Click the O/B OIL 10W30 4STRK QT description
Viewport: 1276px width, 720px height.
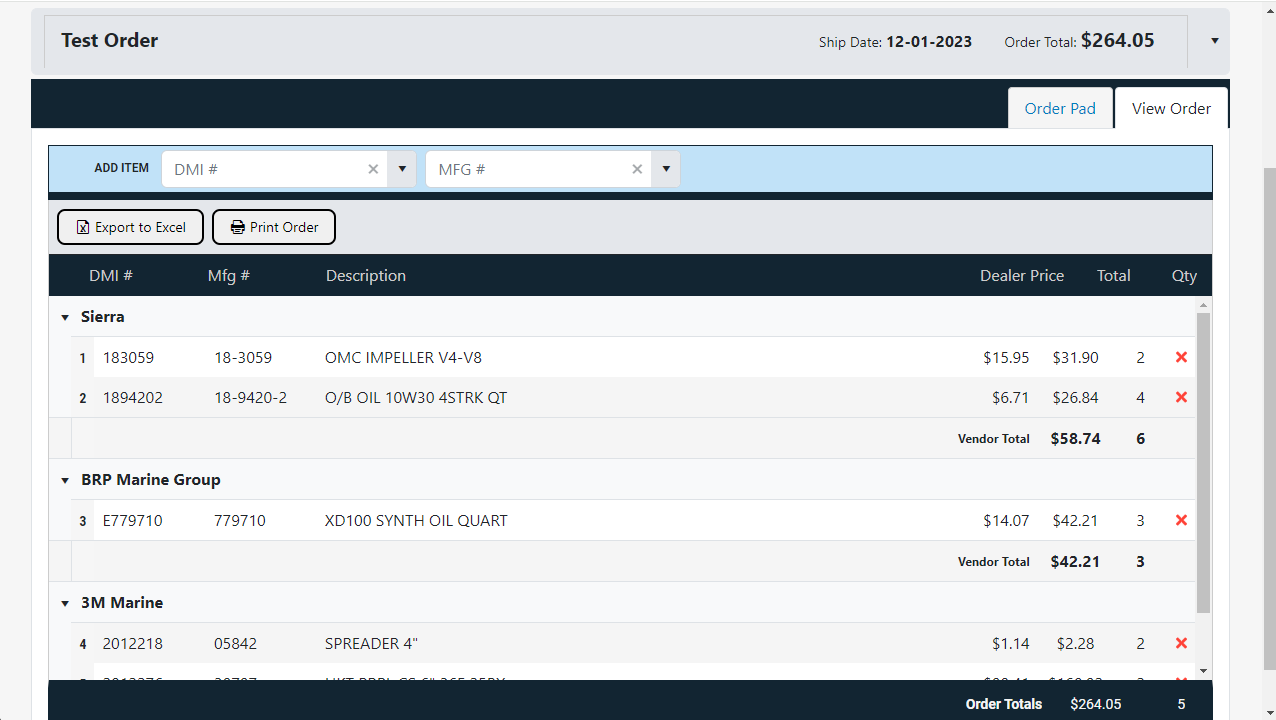click(x=416, y=397)
